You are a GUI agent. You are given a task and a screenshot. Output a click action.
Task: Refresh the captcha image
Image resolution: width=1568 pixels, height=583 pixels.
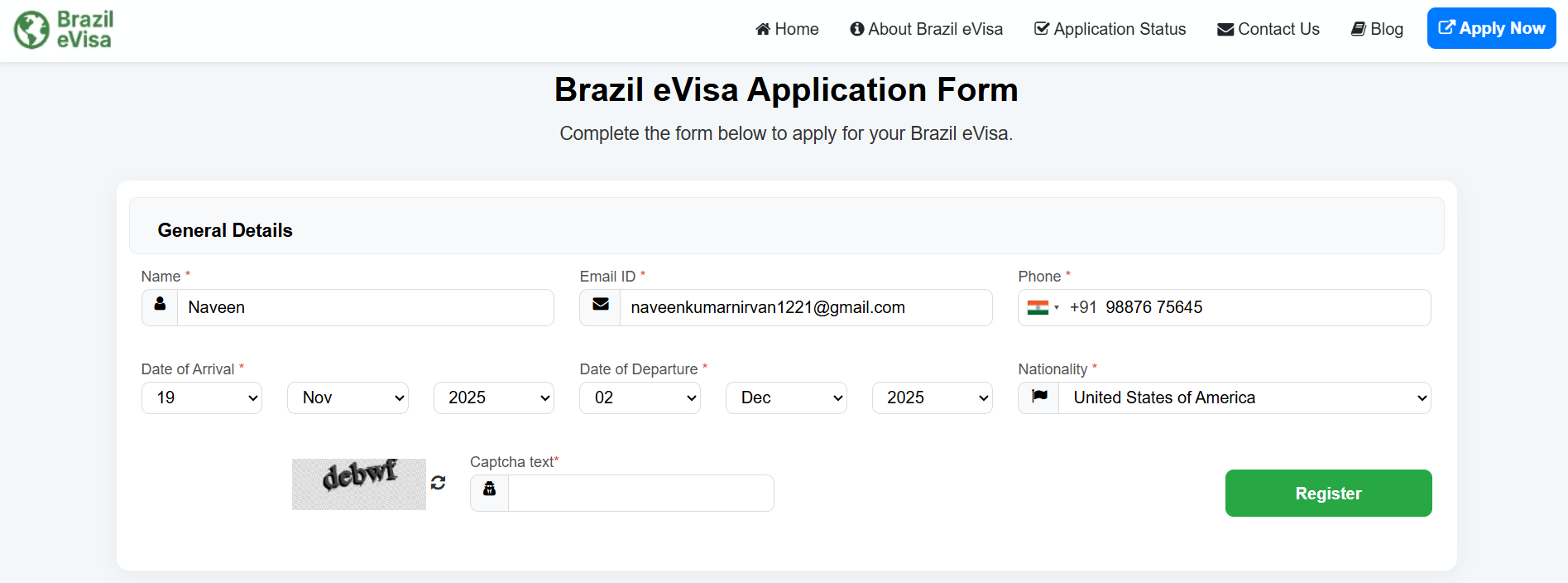point(438,483)
